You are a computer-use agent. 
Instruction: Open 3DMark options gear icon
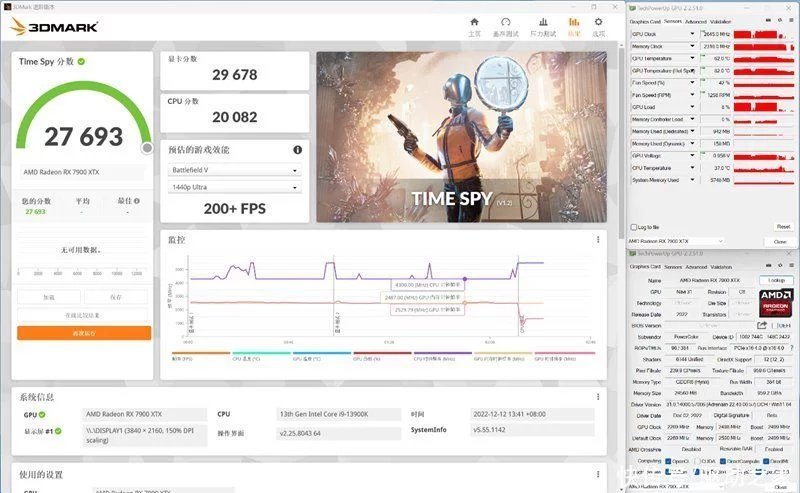[x=598, y=22]
